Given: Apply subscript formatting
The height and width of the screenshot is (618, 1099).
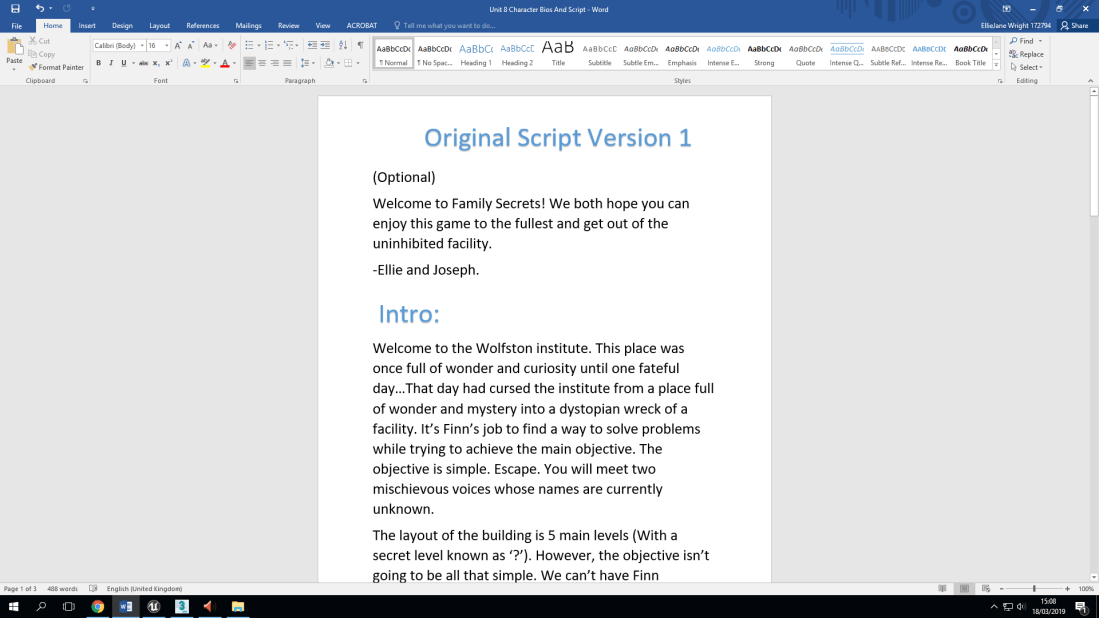Looking at the screenshot, I should (x=155, y=62).
